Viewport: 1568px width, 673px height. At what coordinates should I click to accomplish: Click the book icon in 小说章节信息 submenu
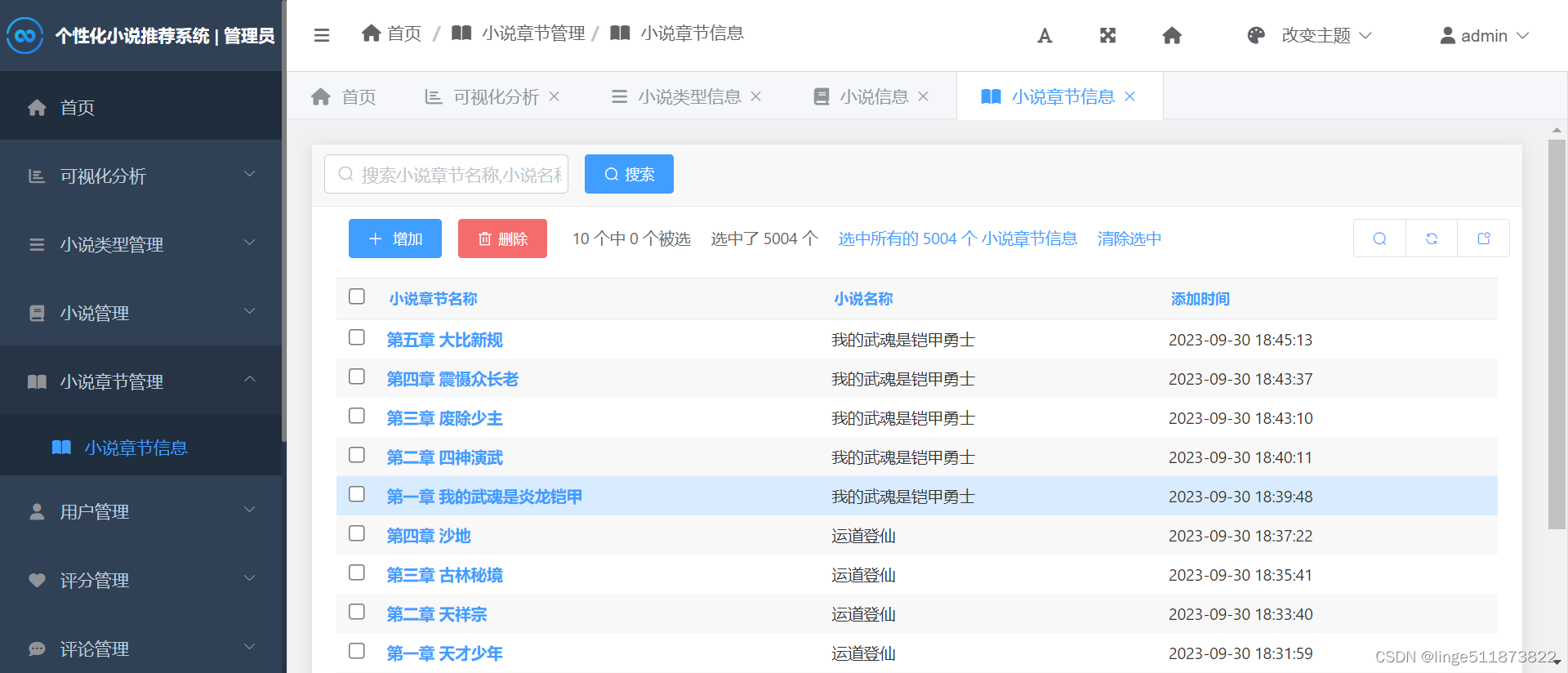pos(61,447)
